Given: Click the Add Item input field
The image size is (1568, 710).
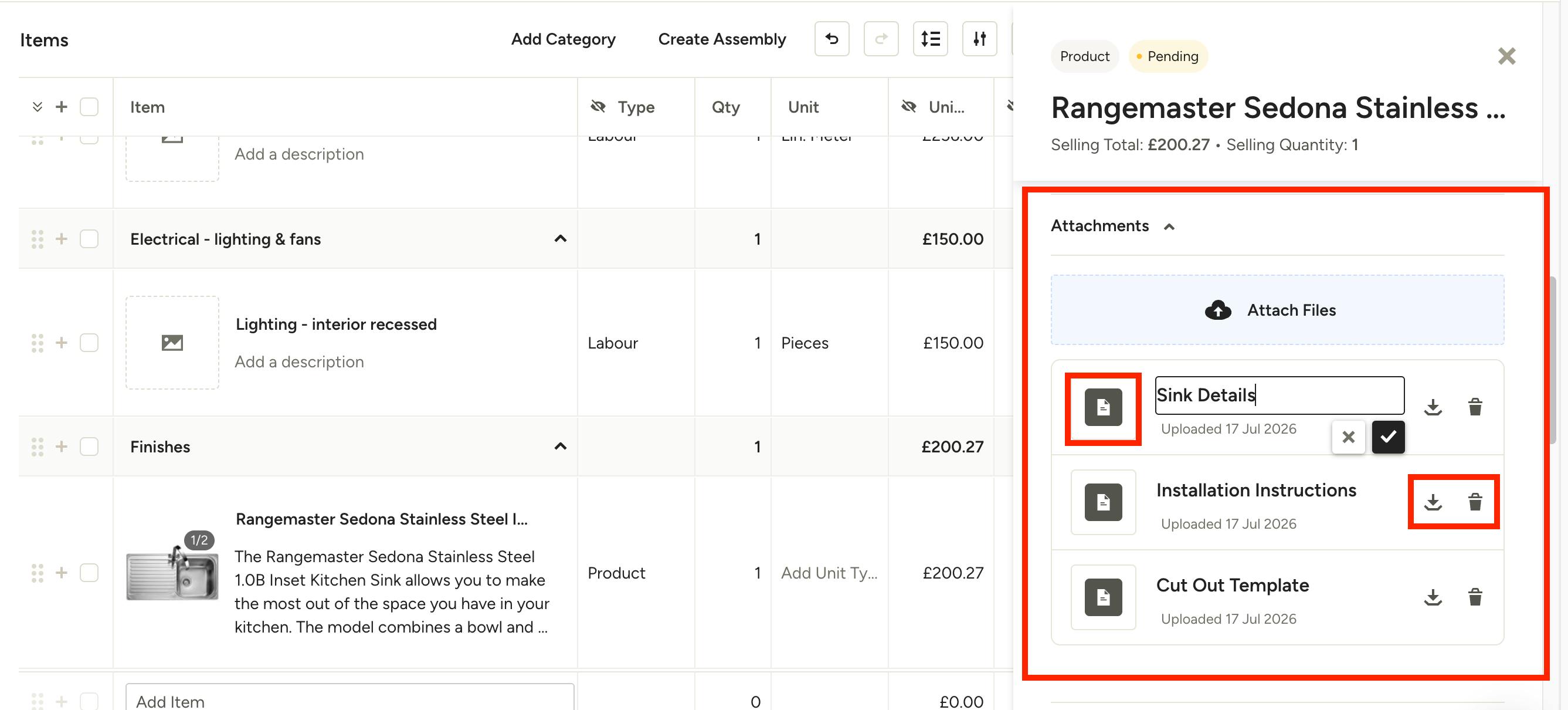Looking at the screenshot, I should click(349, 700).
